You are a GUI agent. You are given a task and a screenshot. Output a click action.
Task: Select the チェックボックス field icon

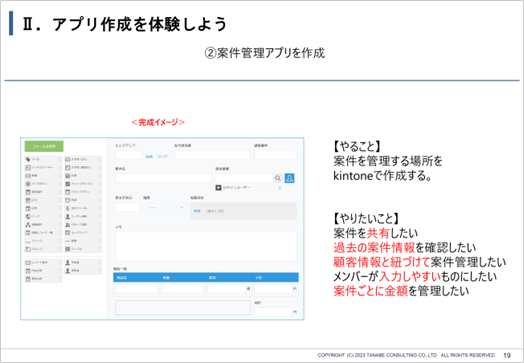tap(68, 184)
